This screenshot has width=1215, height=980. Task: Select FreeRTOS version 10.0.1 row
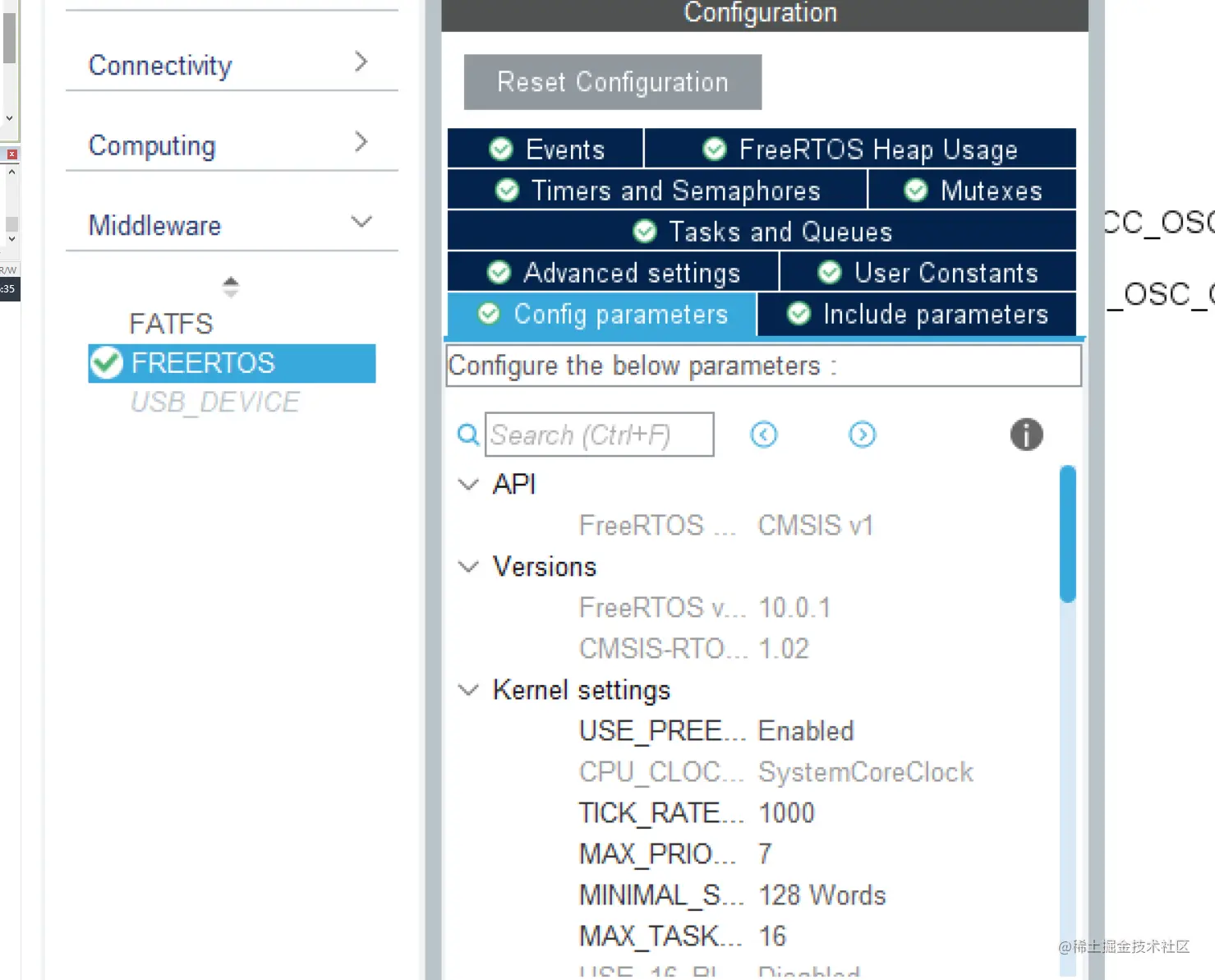coord(705,608)
